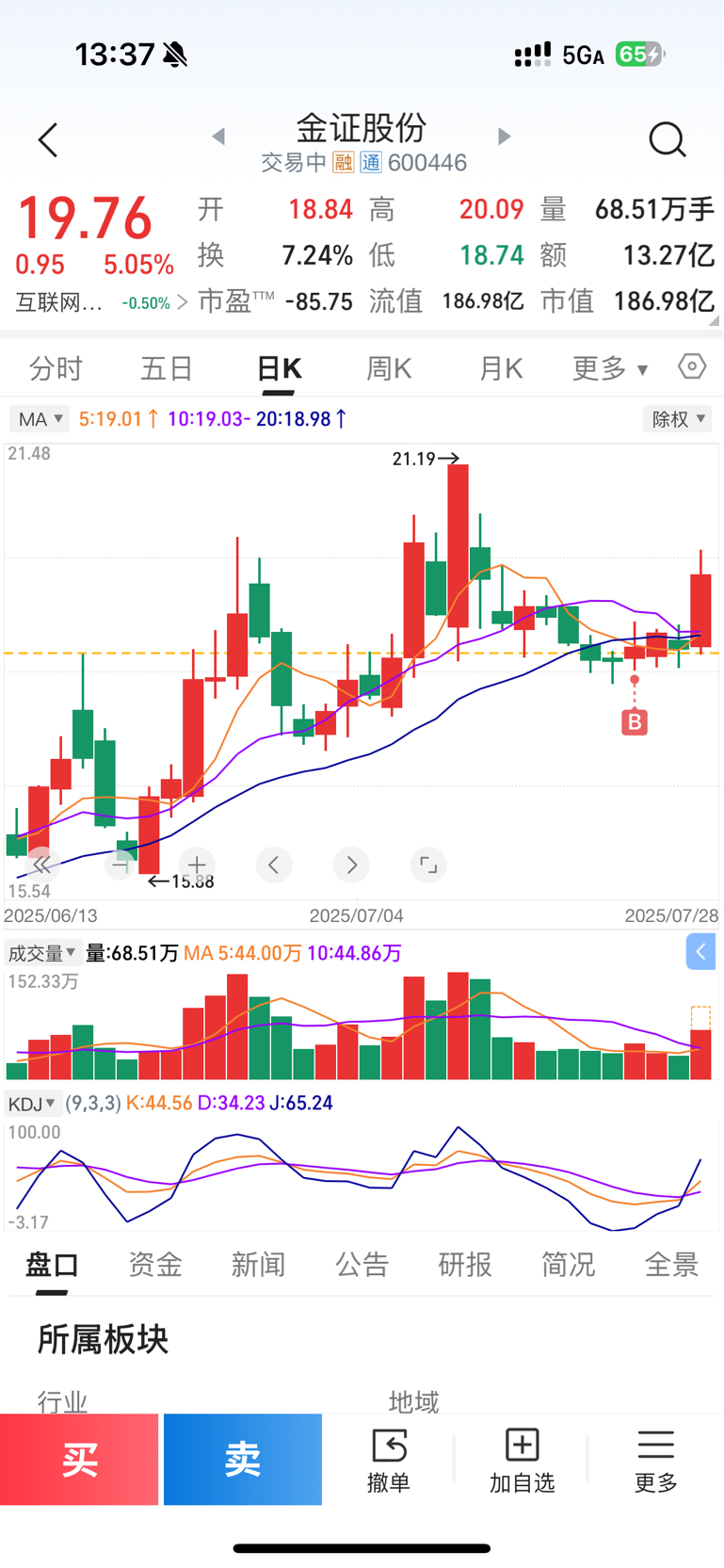This screenshot has width=724, height=1568.
Task: Open the 新闻 tab
Action: [x=258, y=1264]
